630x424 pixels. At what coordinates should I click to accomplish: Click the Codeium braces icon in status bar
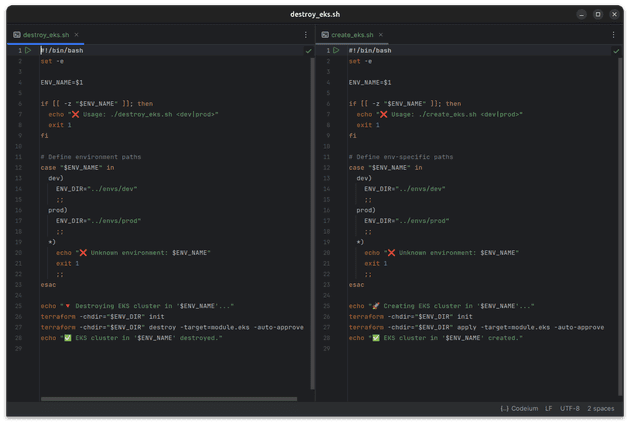[x=504, y=409]
